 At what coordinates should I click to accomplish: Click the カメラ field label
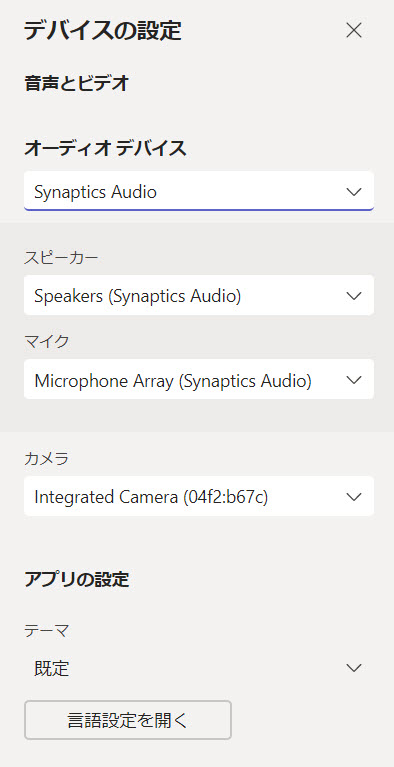[x=46, y=458]
